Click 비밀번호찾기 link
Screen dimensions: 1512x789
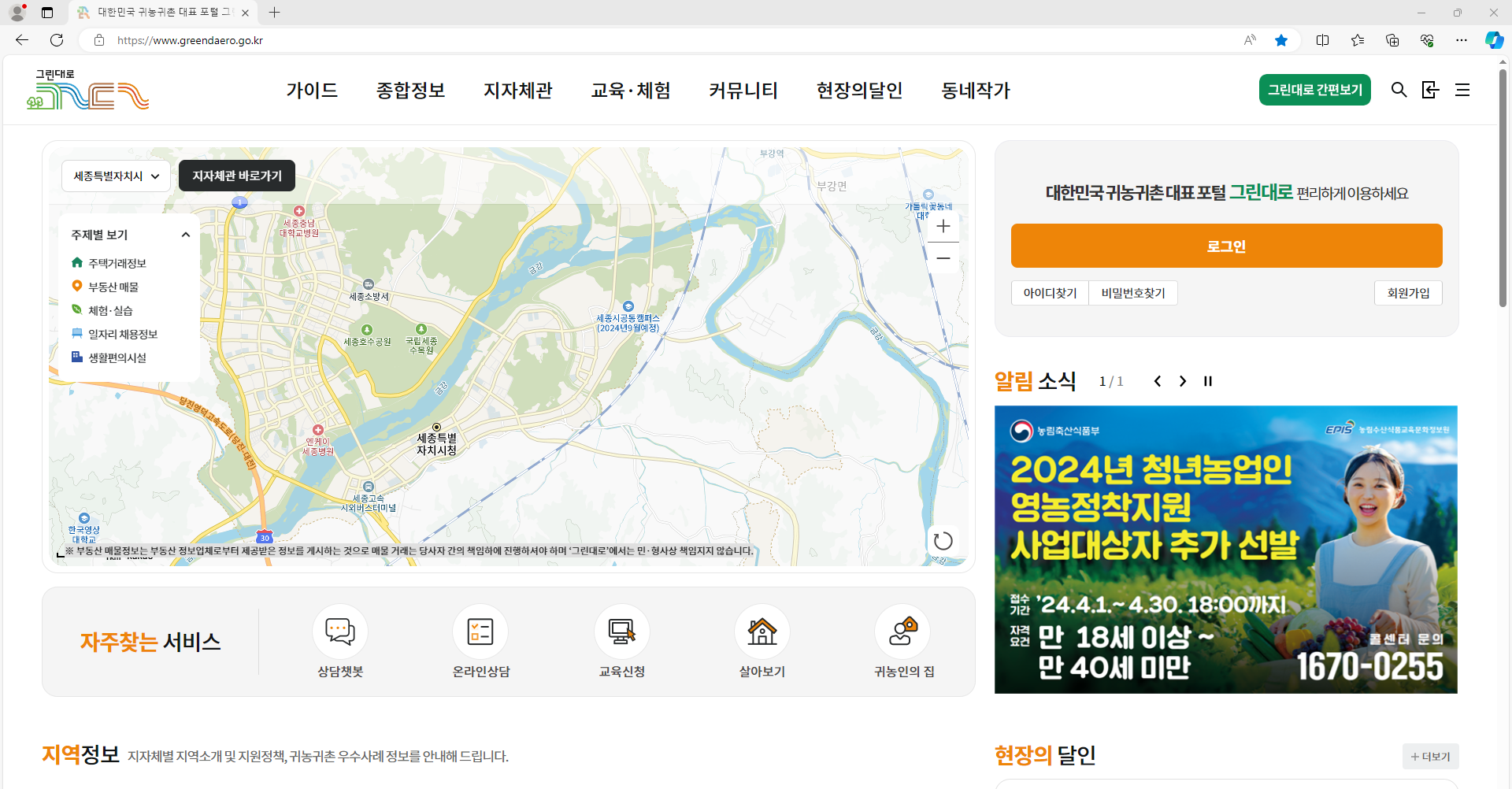(1133, 293)
